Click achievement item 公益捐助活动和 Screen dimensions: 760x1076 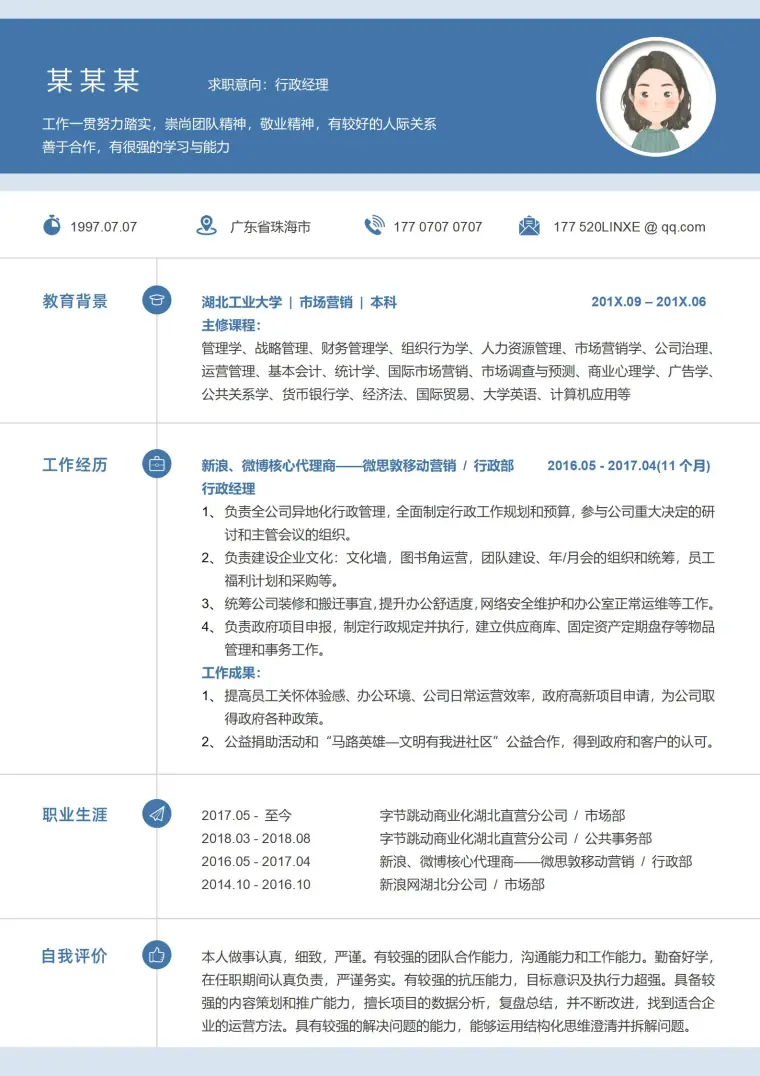coord(458,741)
